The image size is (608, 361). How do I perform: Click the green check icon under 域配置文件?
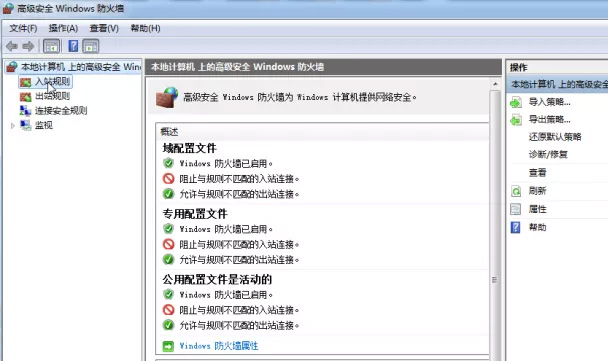(168, 193)
